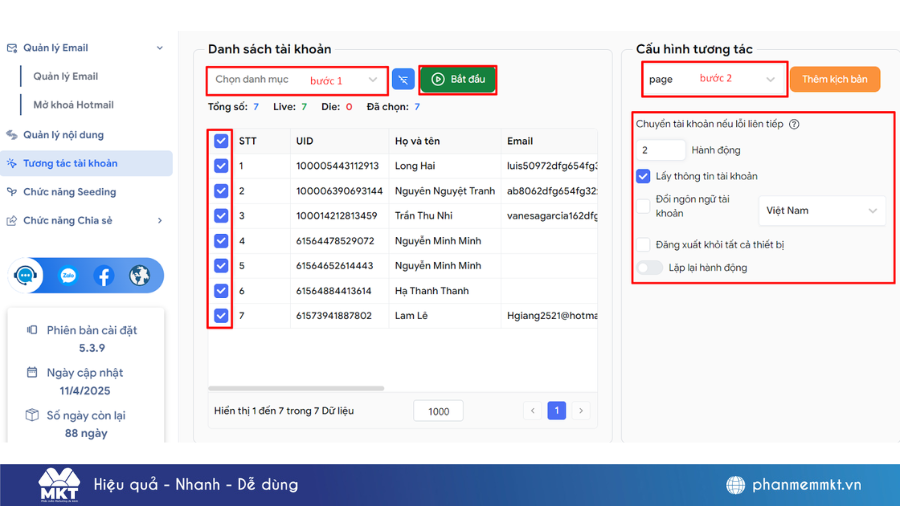
Task: Click the blue filter icon button
Action: coord(404,79)
